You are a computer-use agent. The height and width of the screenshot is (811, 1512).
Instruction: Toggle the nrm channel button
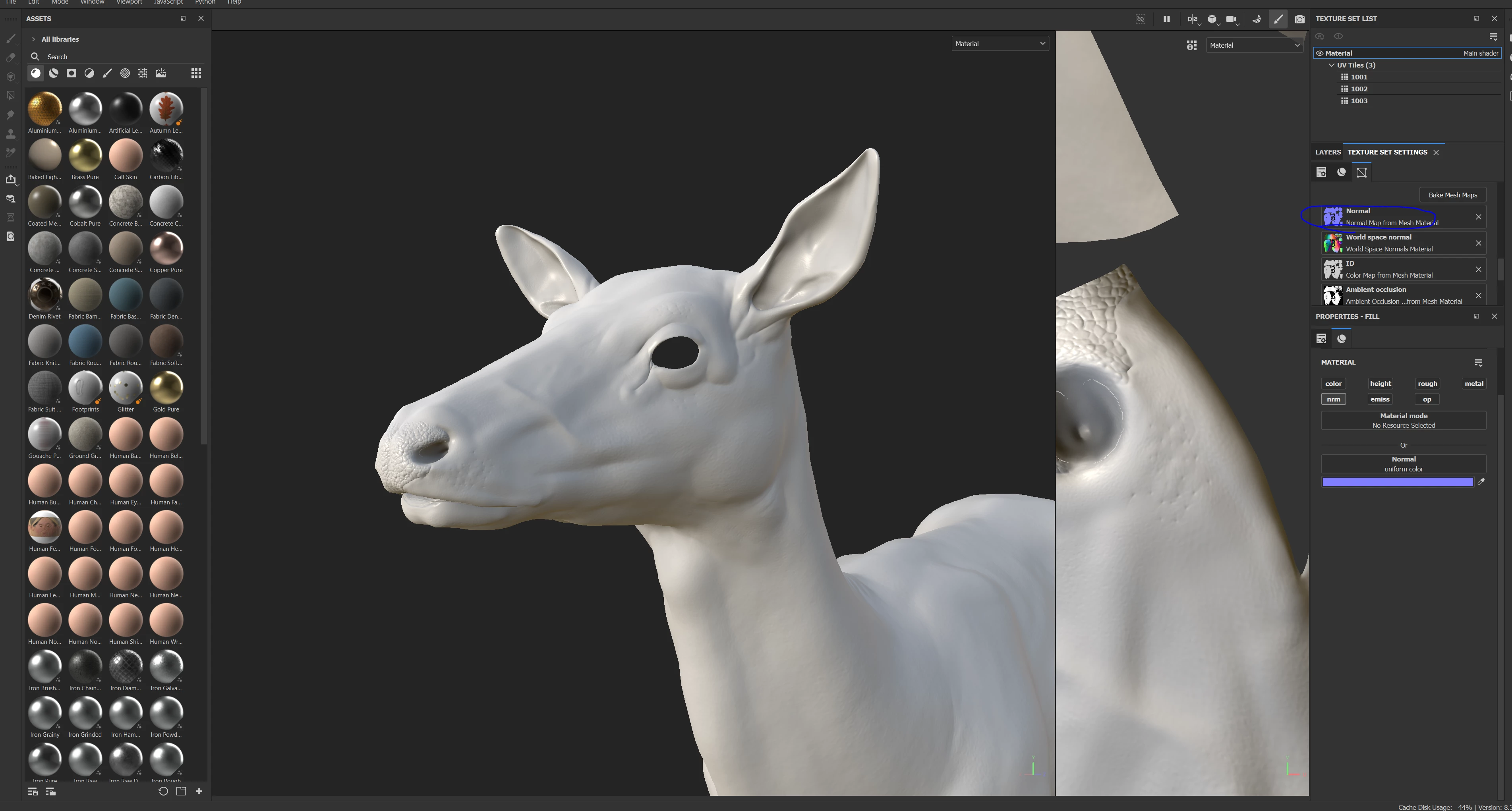click(x=1333, y=399)
